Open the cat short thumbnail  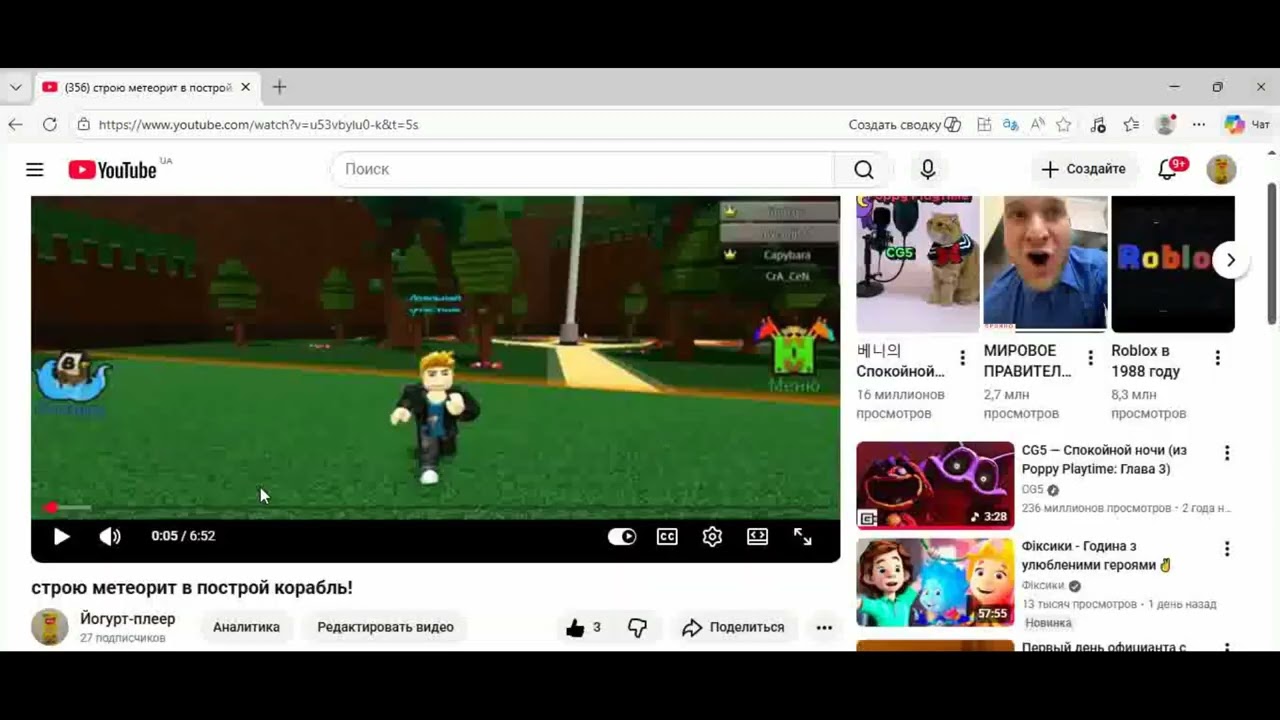click(918, 264)
